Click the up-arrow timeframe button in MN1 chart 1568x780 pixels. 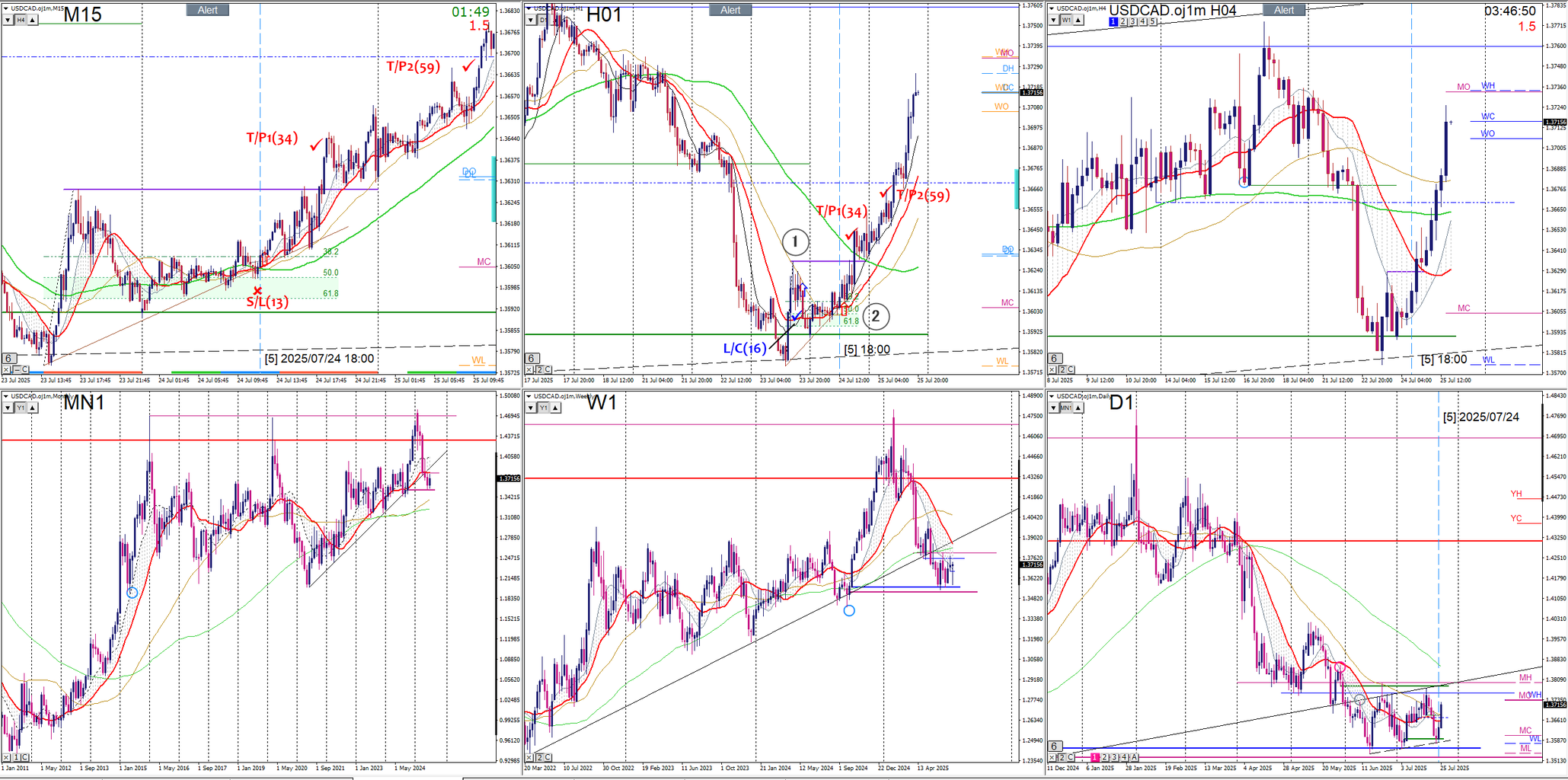tap(34, 408)
